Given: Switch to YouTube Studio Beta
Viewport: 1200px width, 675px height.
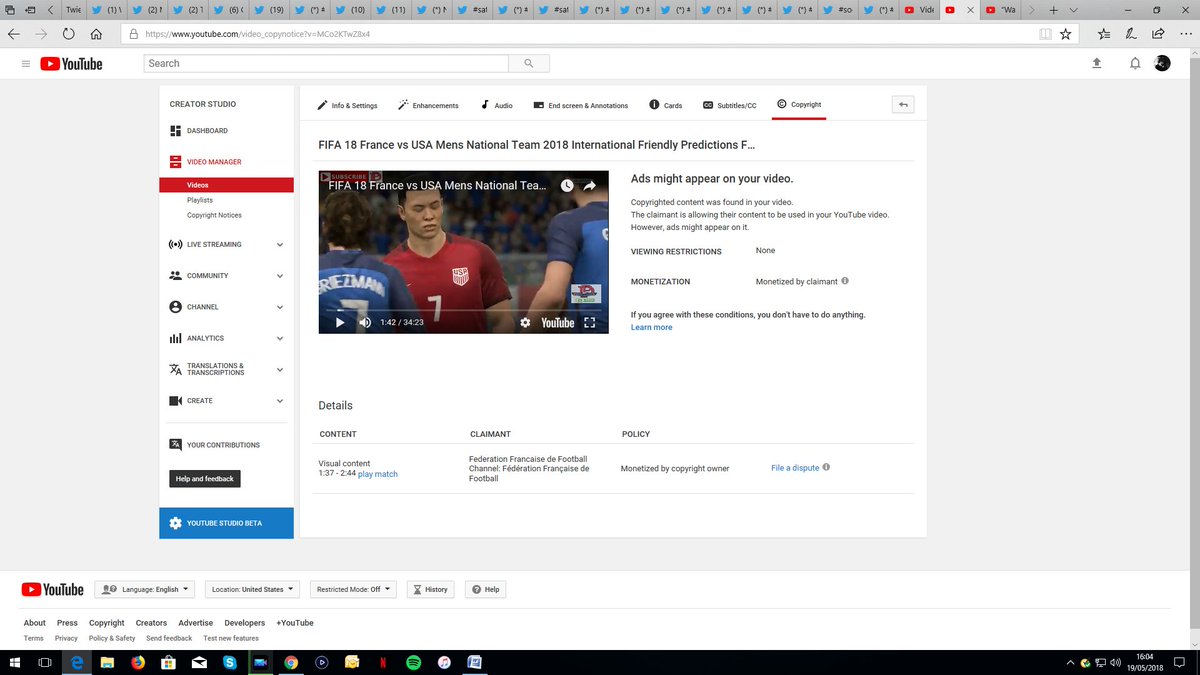Looking at the screenshot, I should [x=226, y=523].
